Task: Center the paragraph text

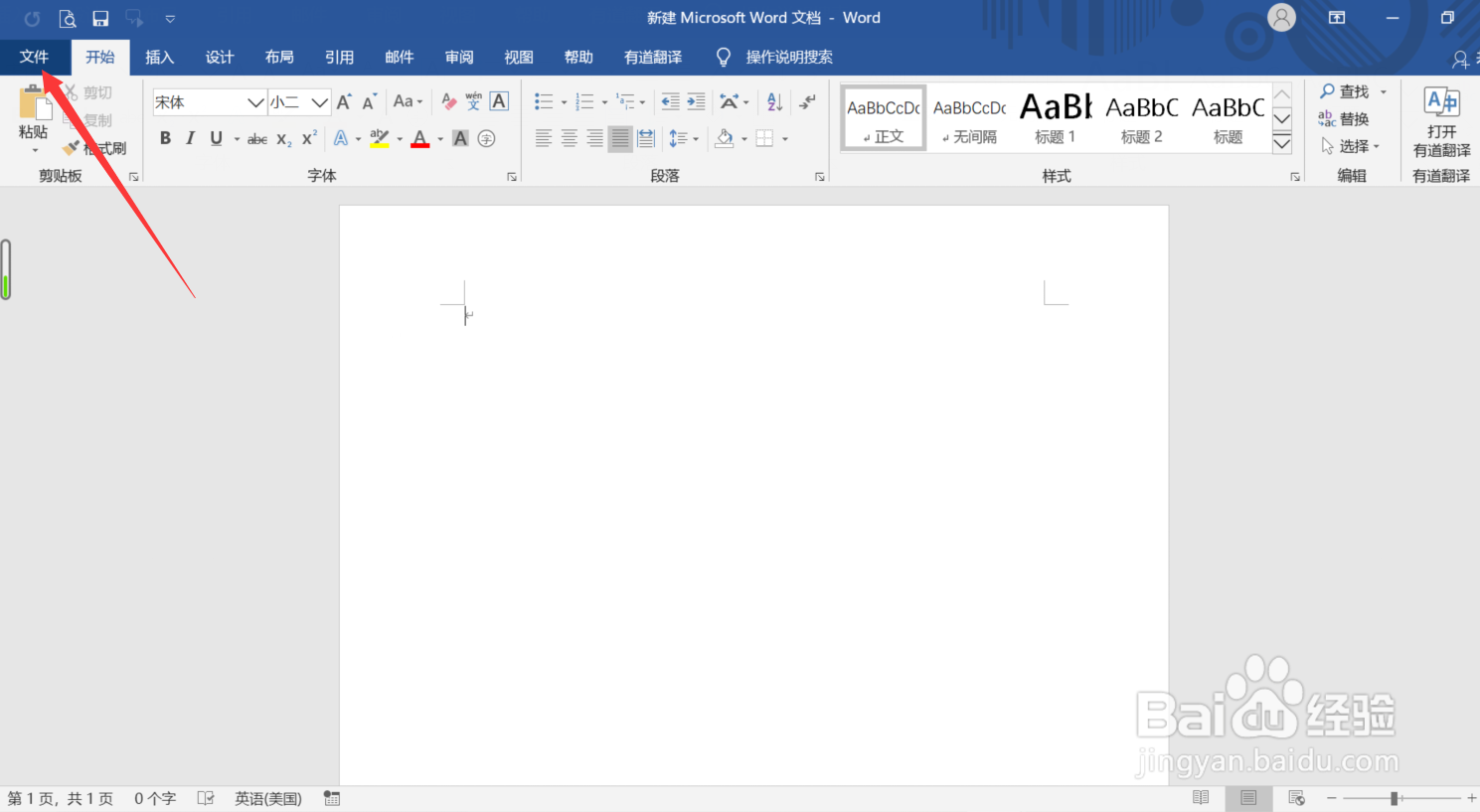Action: pyautogui.click(x=570, y=139)
